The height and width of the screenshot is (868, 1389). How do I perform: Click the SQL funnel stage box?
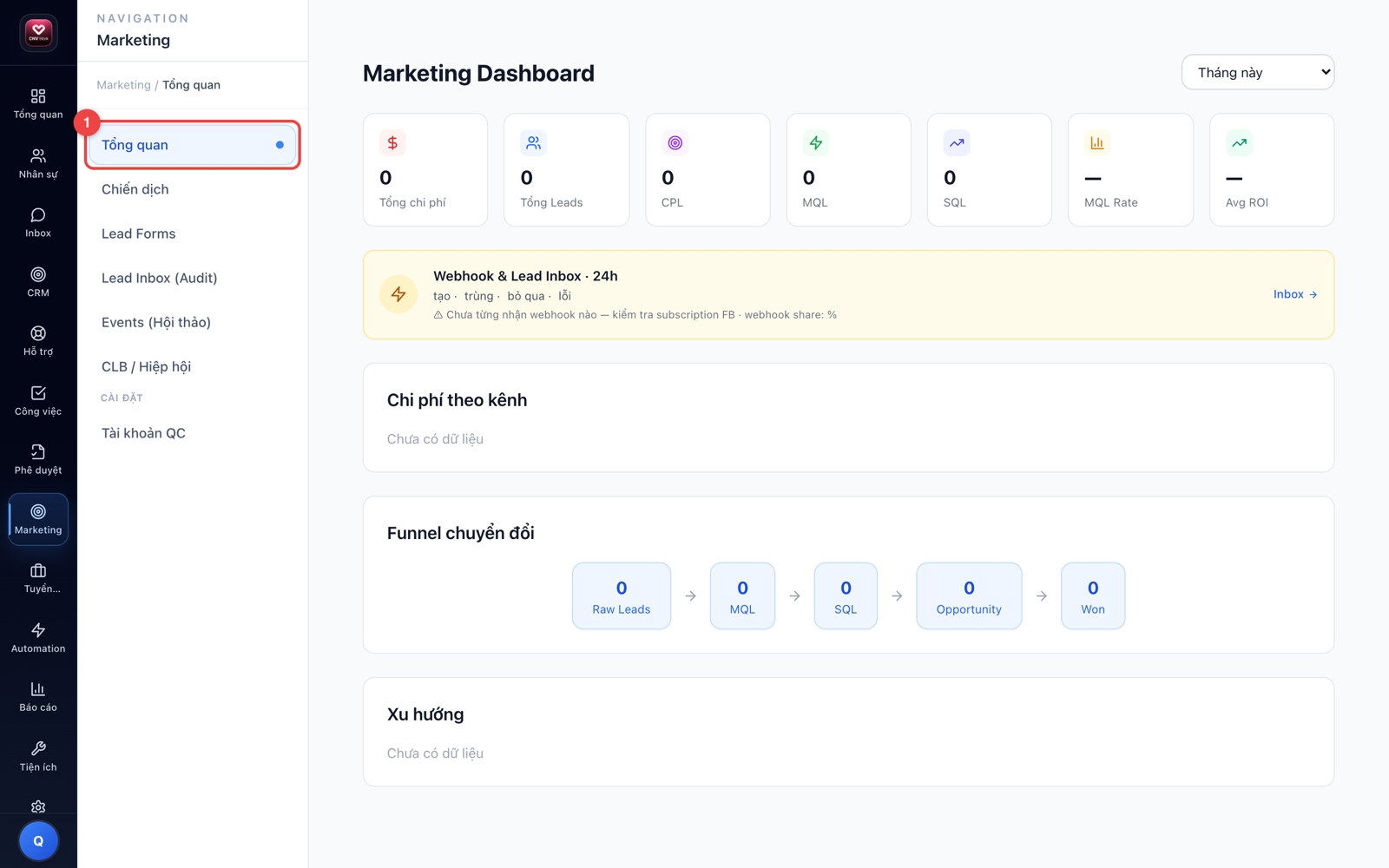tap(846, 595)
